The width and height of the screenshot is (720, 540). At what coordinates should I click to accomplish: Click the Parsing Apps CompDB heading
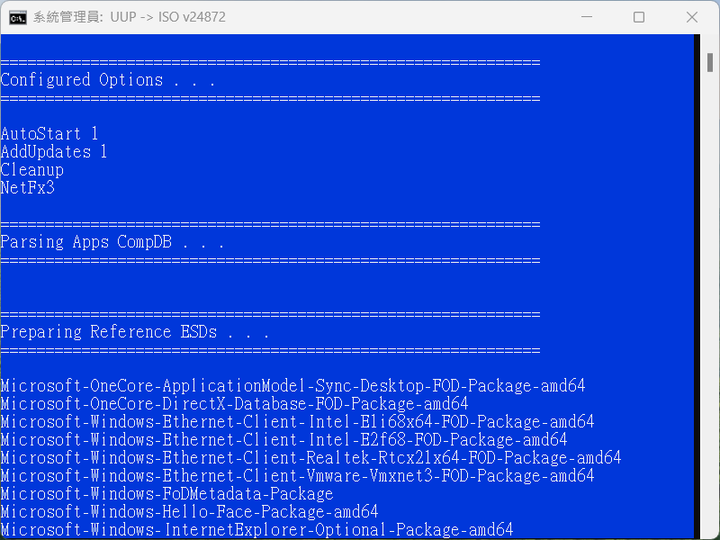[x=112, y=242]
